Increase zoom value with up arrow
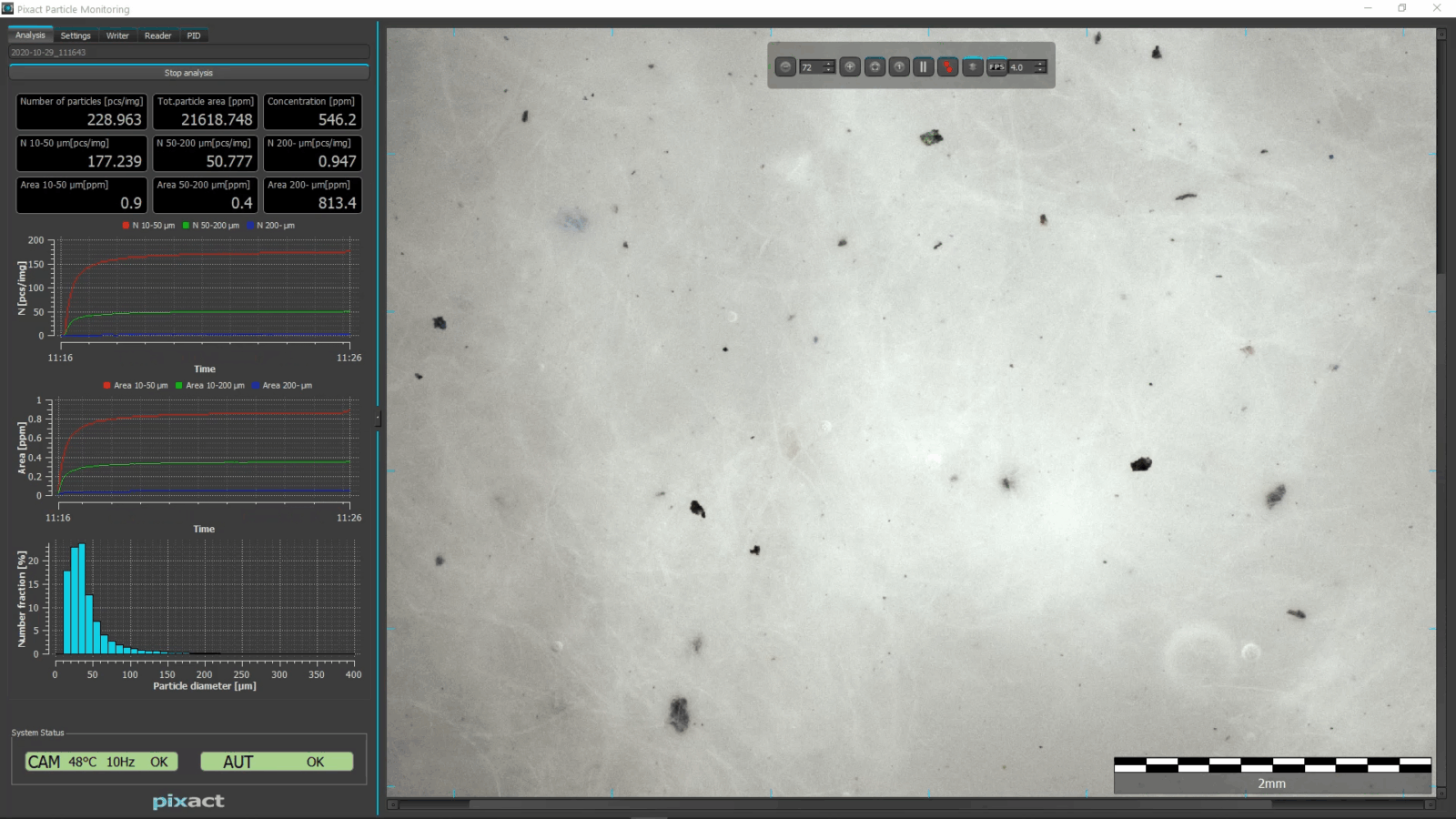The image size is (1456, 819). 828,64
